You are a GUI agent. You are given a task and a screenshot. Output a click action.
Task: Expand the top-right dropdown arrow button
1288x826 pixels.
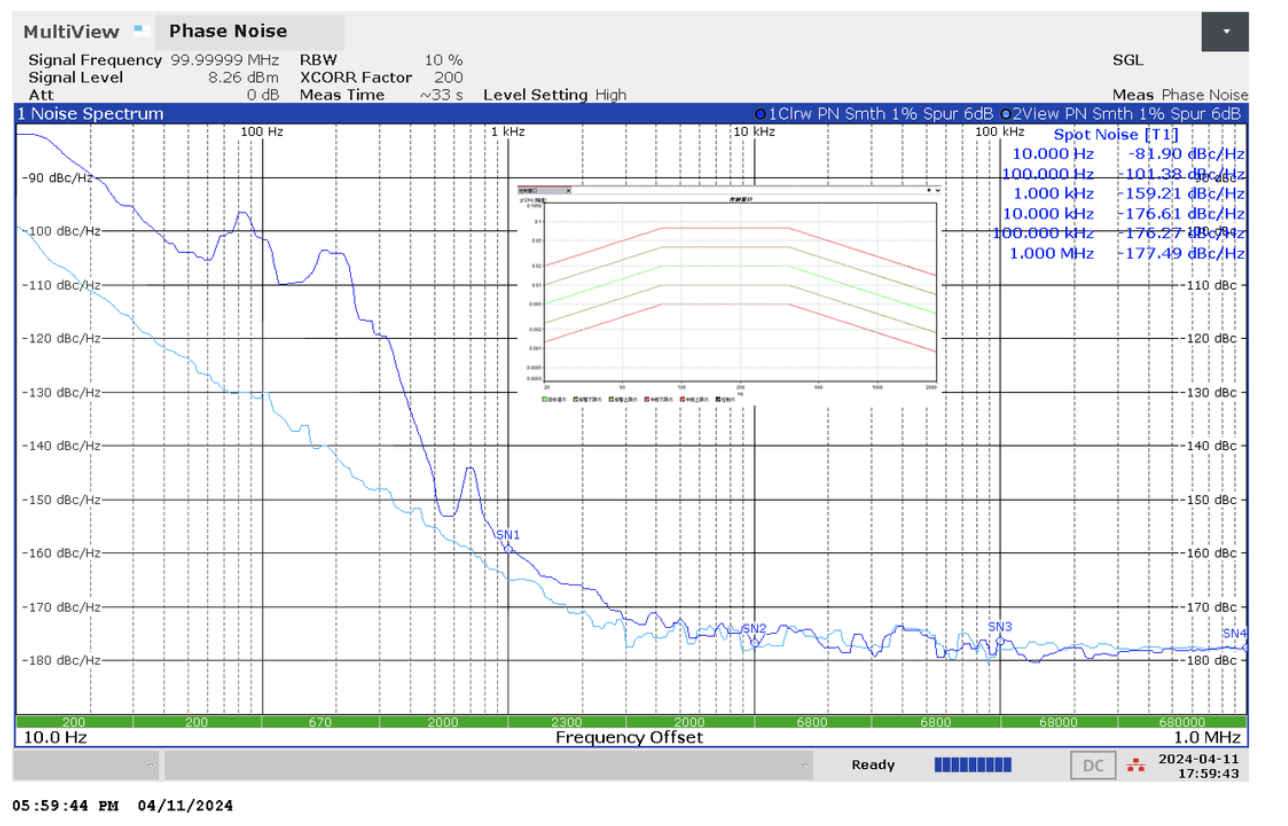[x=1225, y=32]
